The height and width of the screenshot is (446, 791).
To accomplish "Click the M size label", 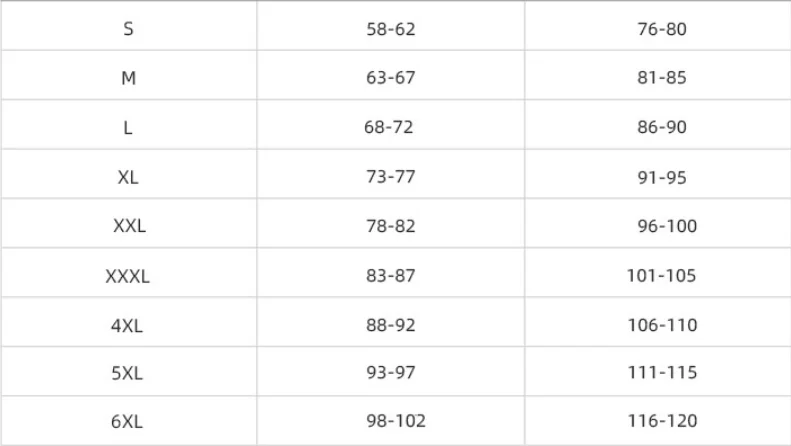I will [x=129, y=78].
